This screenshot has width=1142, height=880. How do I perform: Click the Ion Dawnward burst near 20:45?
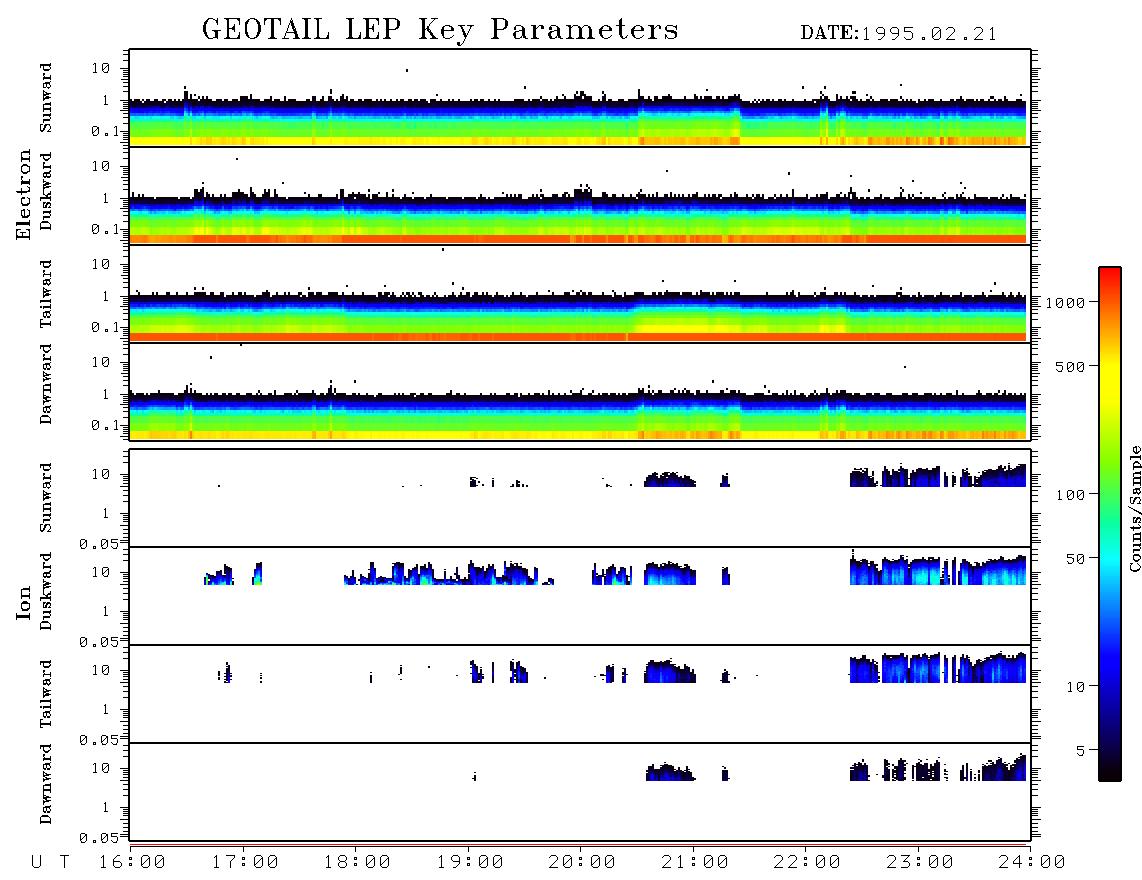pyautogui.click(x=670, y=772)
